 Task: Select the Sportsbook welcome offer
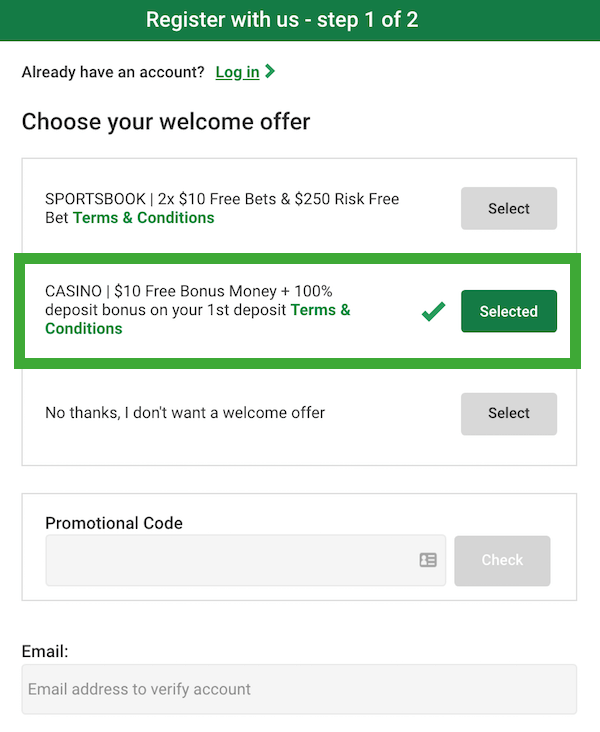[508, 208]
